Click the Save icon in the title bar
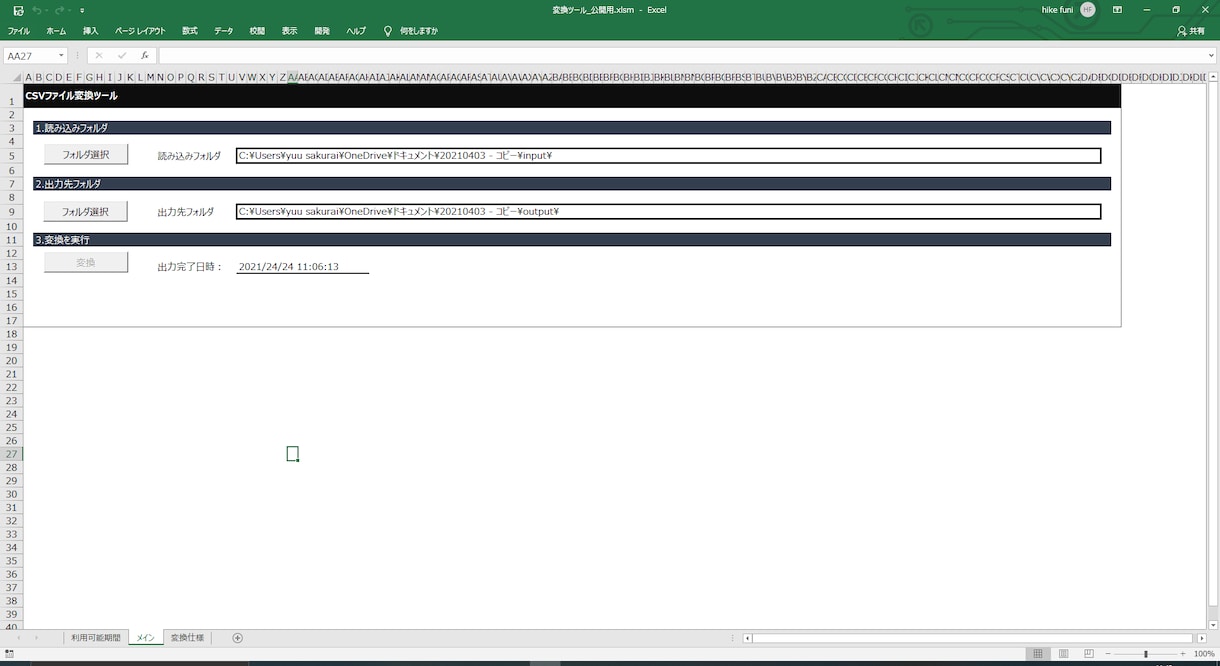The height and width of the screenshot is (666, 1220). point(18,10)
